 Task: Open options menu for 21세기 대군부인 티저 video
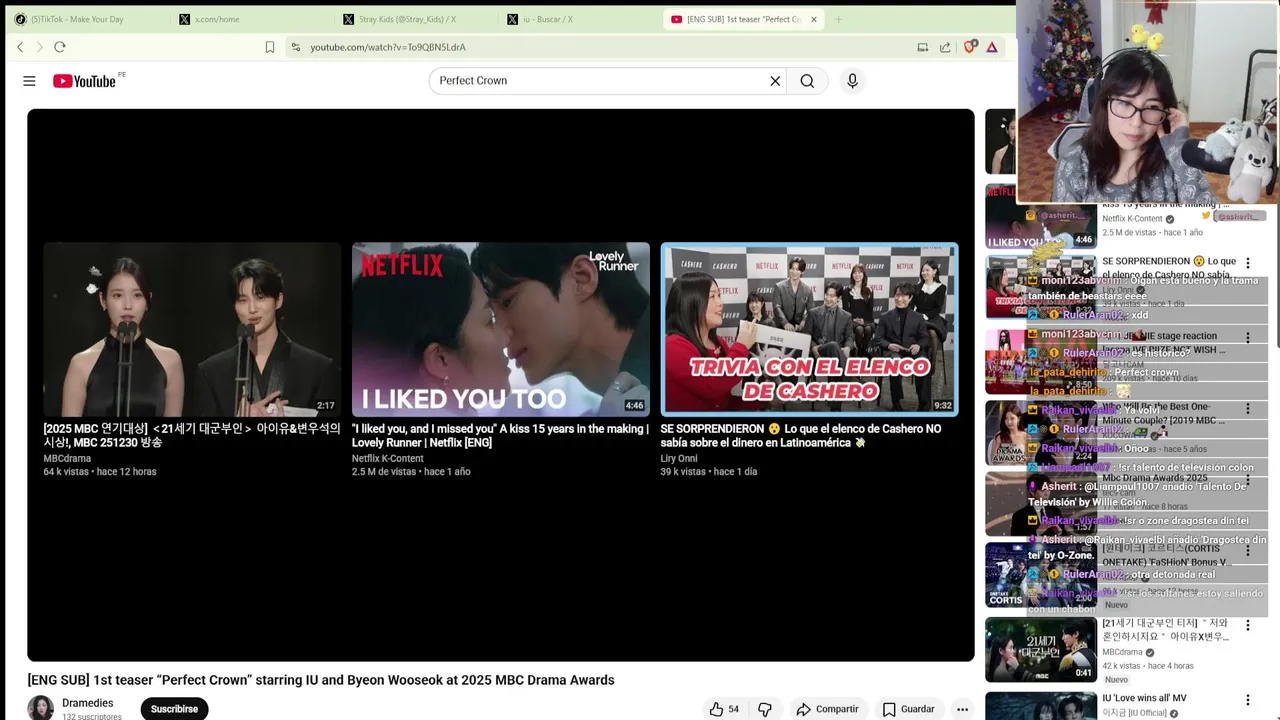[x=1247, y=625]
